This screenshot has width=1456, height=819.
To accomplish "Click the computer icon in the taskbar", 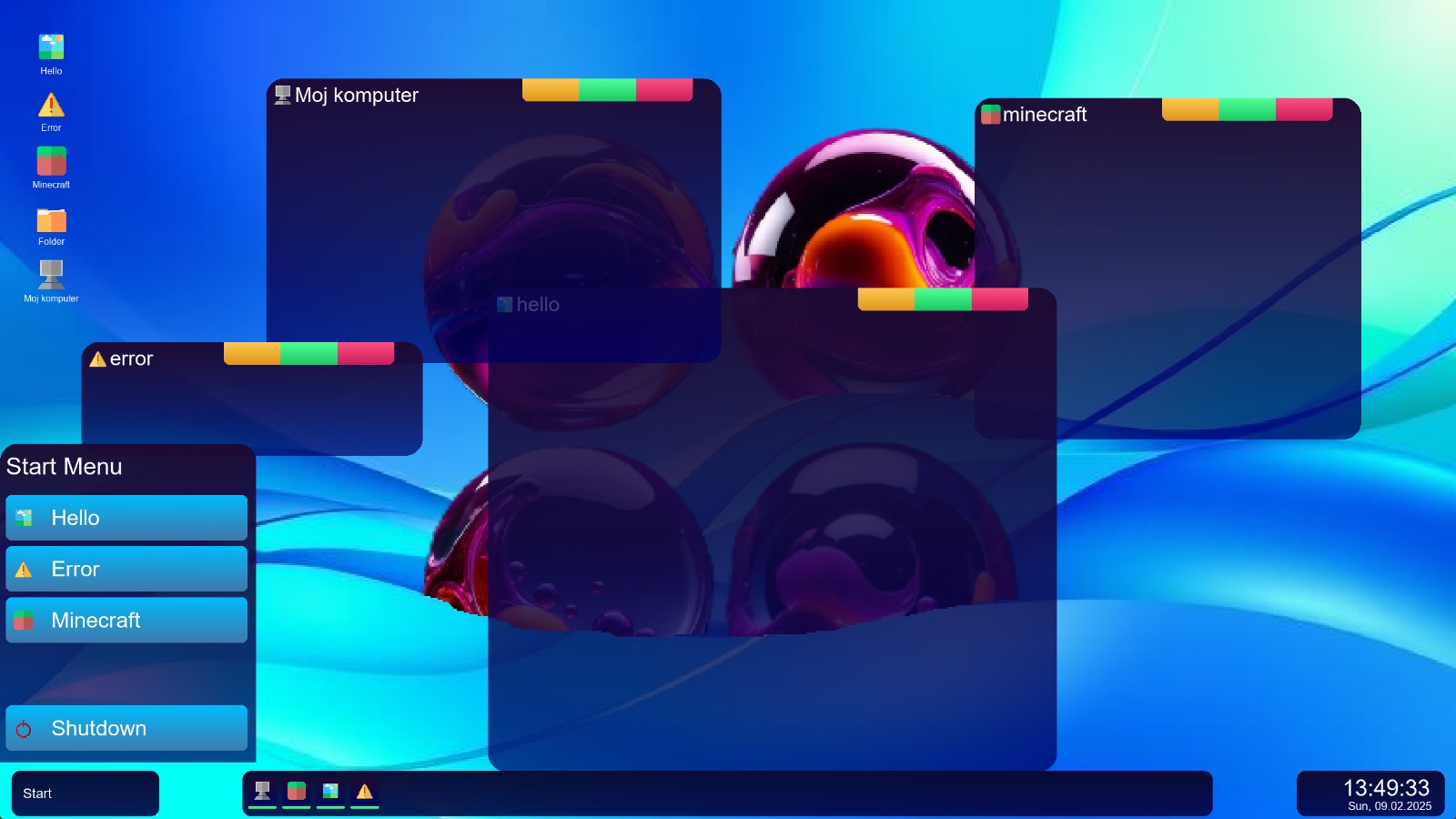I will [262, 791].
